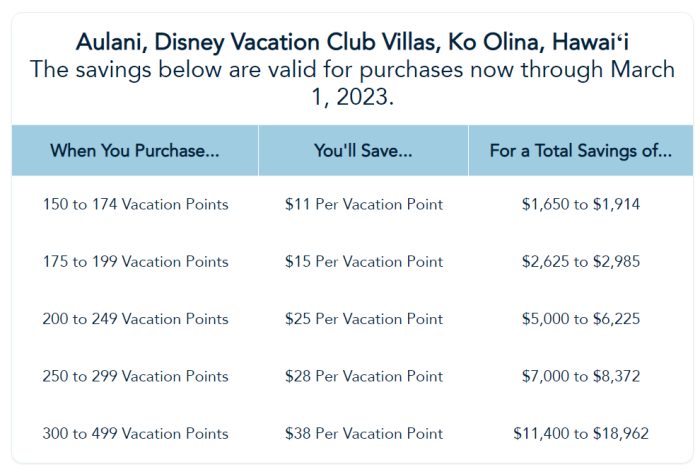Click the '175 to 199 Vacation Points' cell
The height and width of the screenshot is (472, 700).
pyautogui.click(x=135, y=262)
